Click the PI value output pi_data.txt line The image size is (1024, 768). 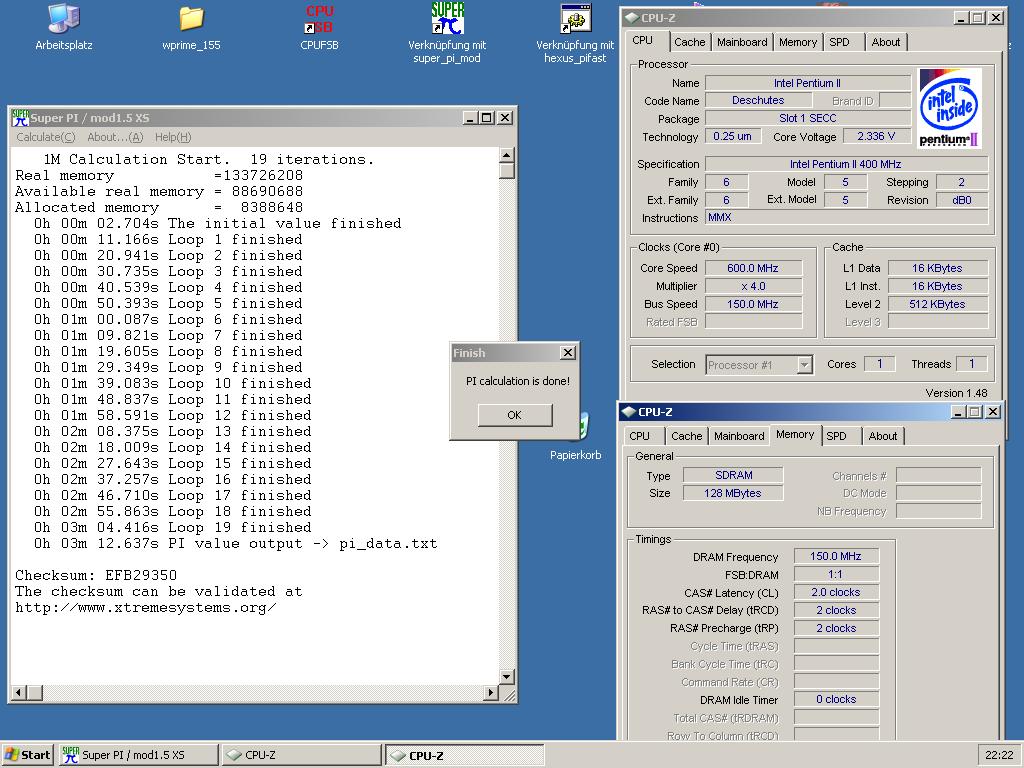tap(236, 544)
